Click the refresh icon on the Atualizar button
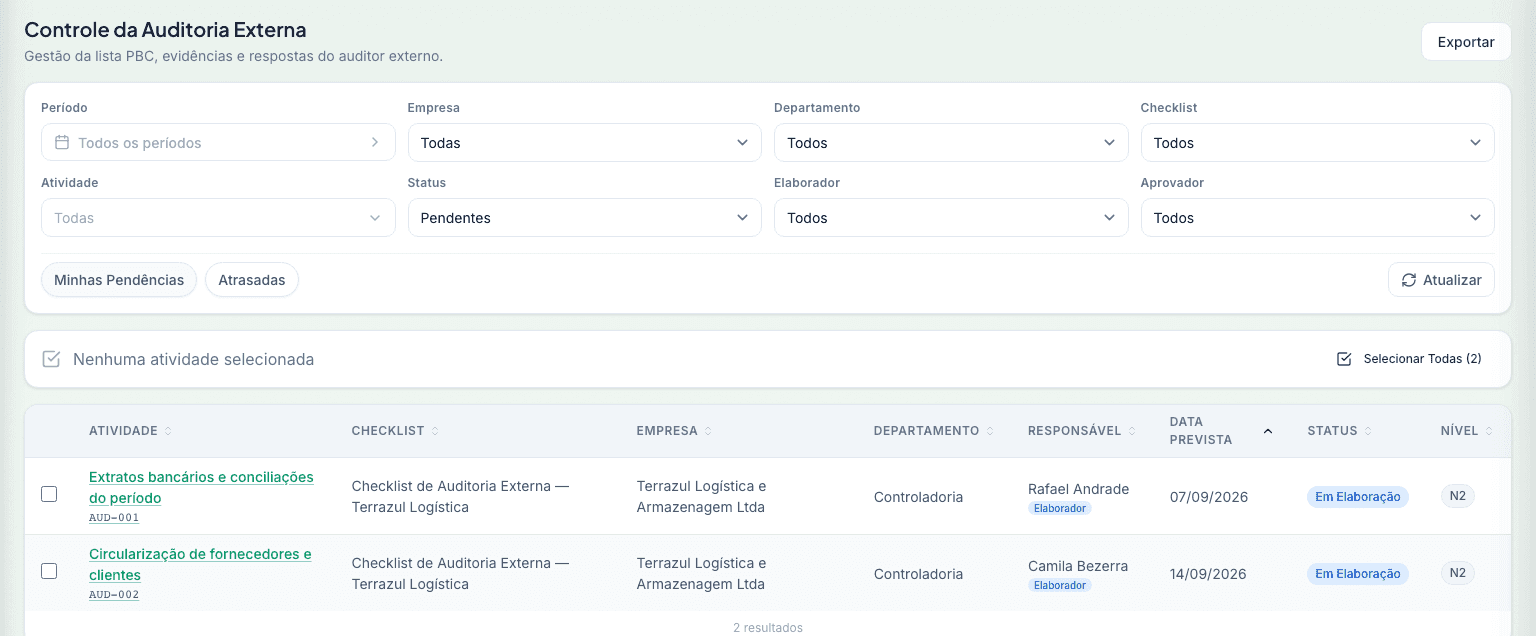The image size is (1536, 636). (x=1409, y=280)
